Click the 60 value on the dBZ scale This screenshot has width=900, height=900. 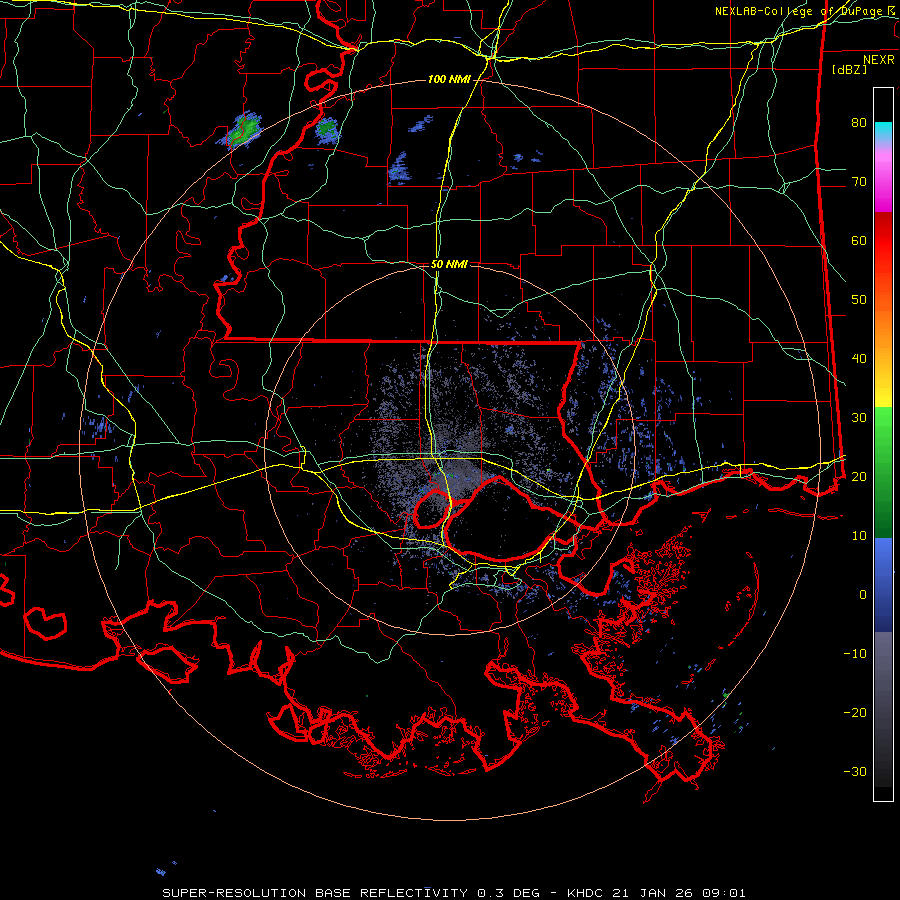(859, 240)
